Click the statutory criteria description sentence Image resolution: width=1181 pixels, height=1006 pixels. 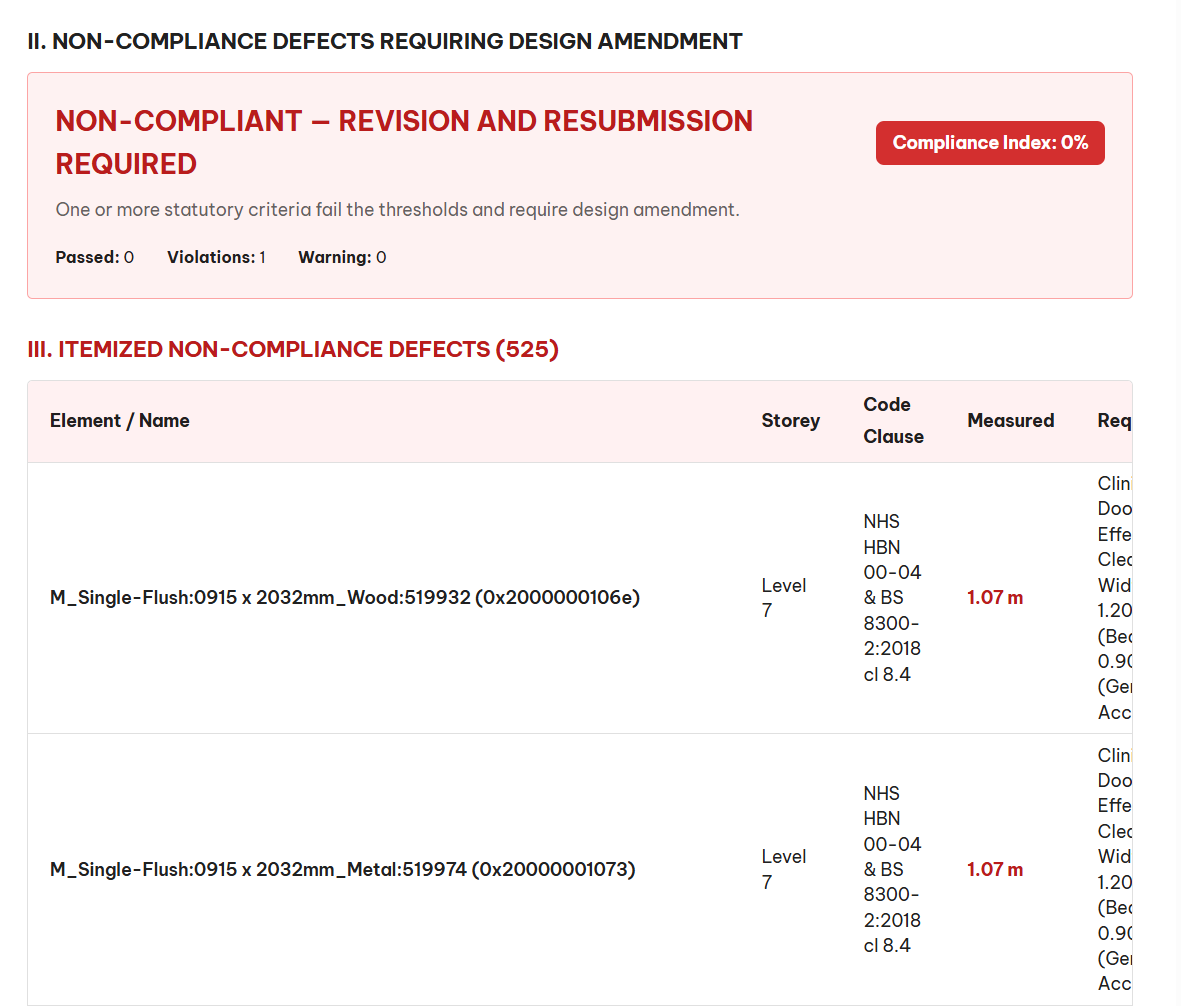click(398, 209)
